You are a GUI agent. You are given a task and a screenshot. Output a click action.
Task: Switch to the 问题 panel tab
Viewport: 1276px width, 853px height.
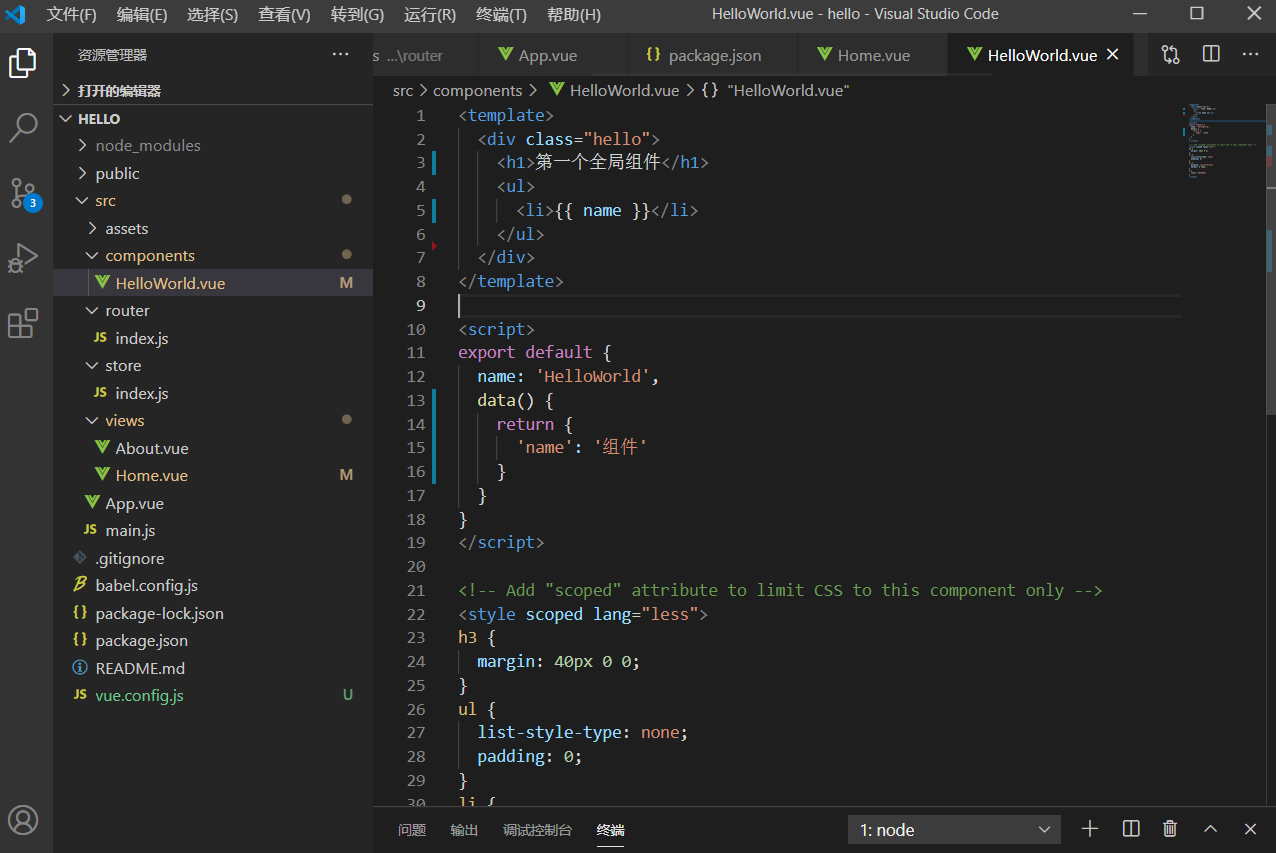coord(412,830)
